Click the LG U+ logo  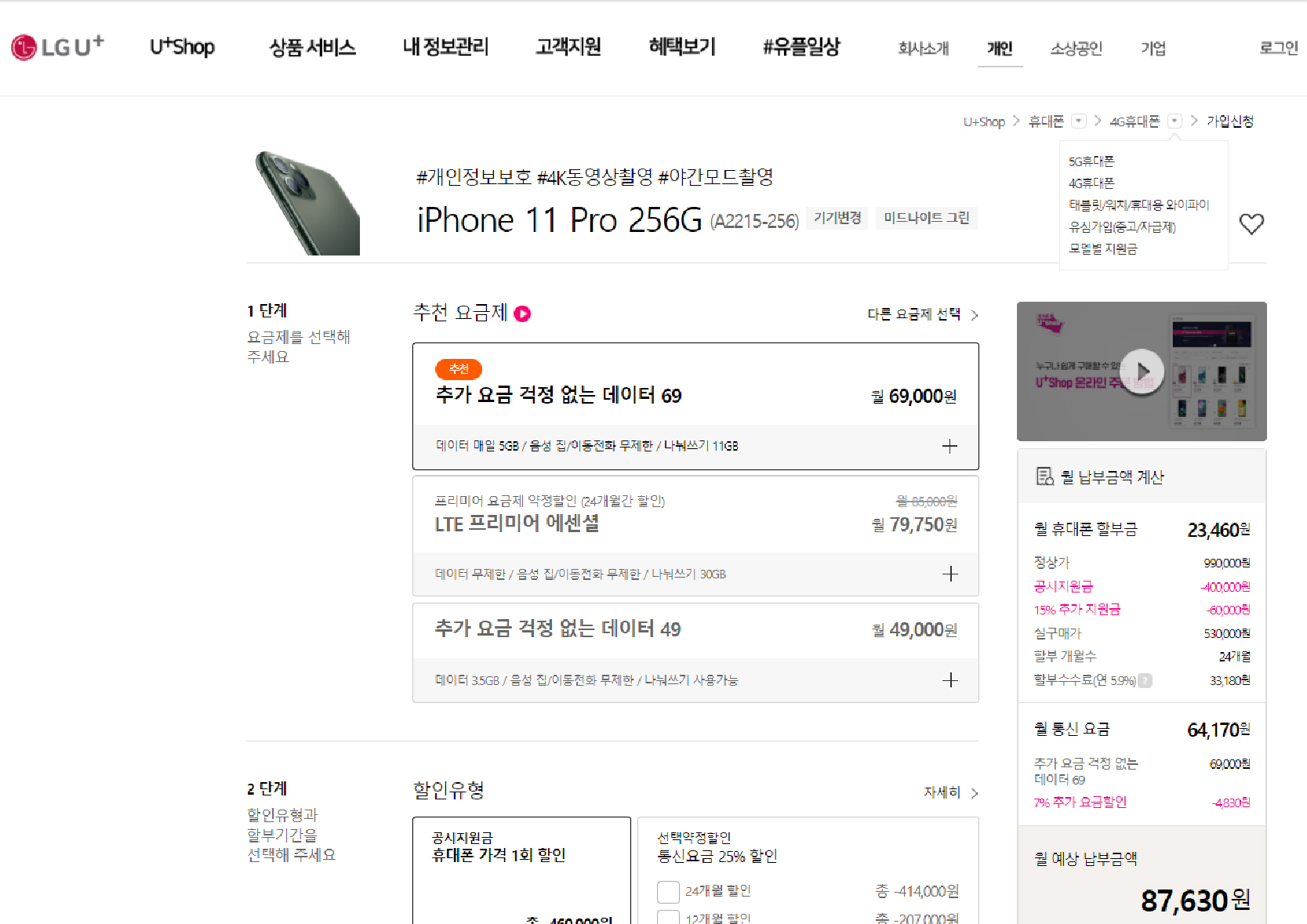click(57, 47)
